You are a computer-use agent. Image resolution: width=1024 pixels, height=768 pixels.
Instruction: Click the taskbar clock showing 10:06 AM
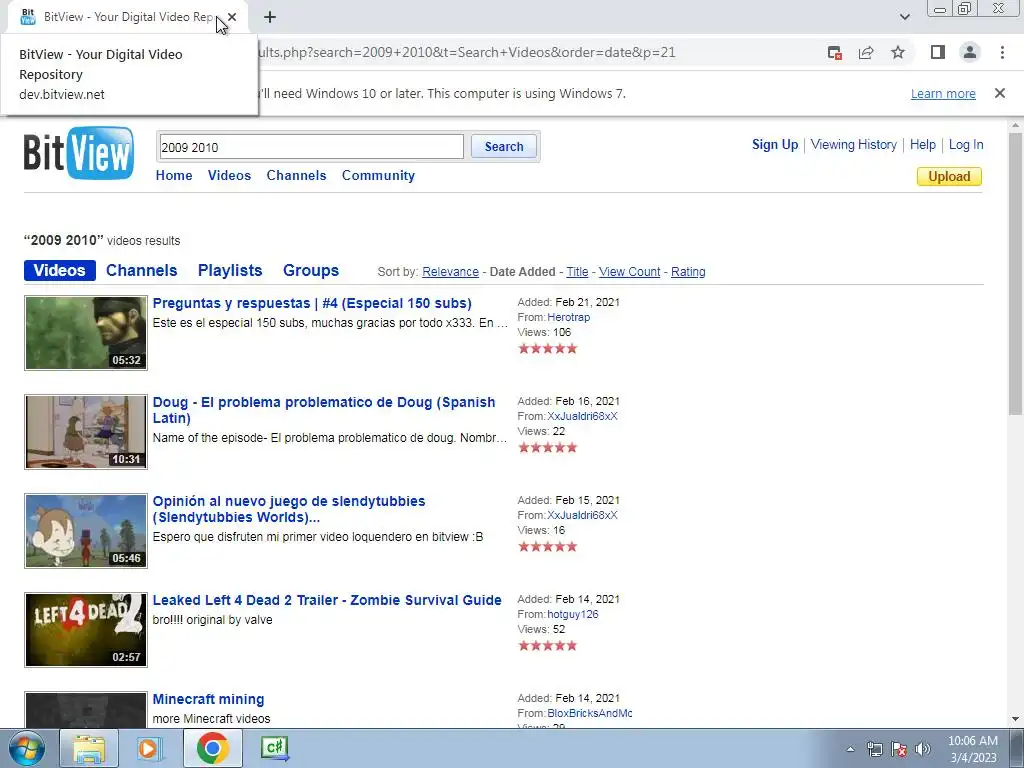(972, 749)
